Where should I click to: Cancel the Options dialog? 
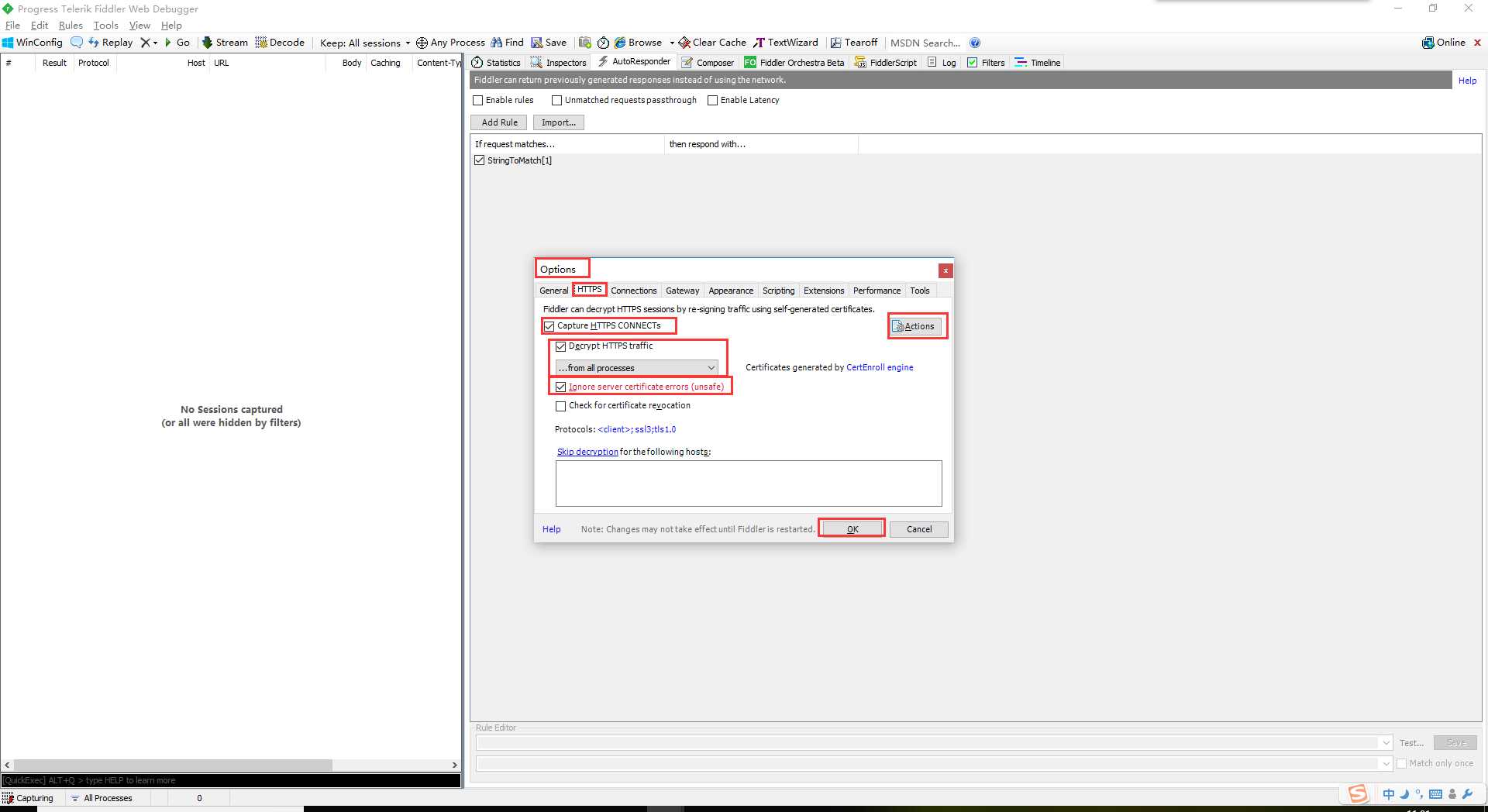pos(919,529)
